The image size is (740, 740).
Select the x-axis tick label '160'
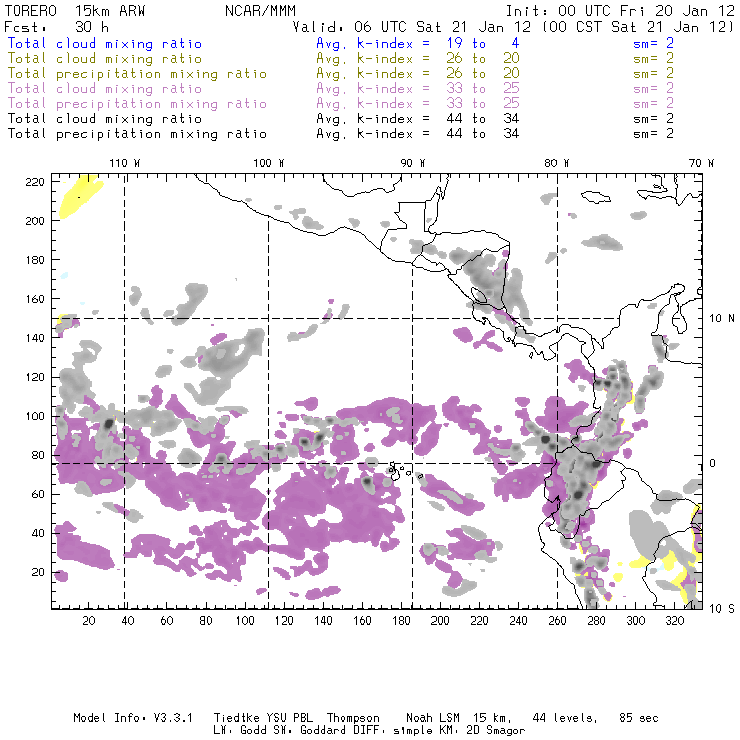point(362,621)
